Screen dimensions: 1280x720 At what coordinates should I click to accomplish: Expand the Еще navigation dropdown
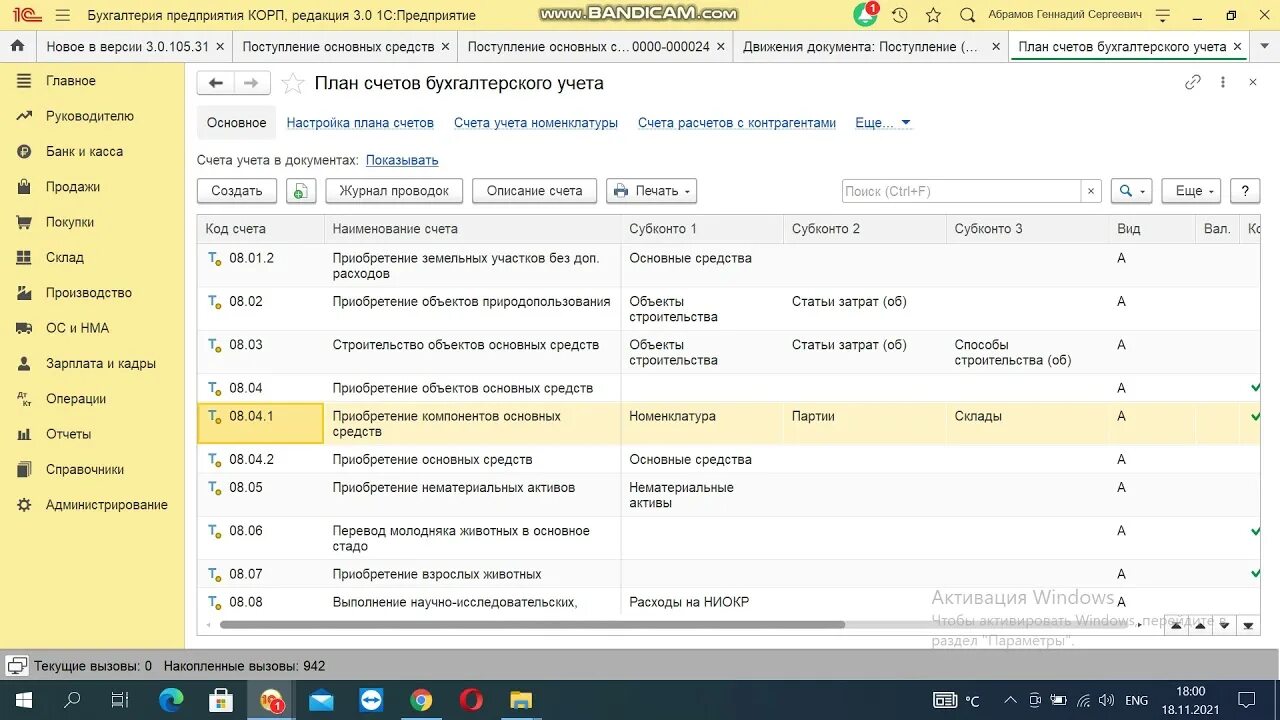click(883, 123)
